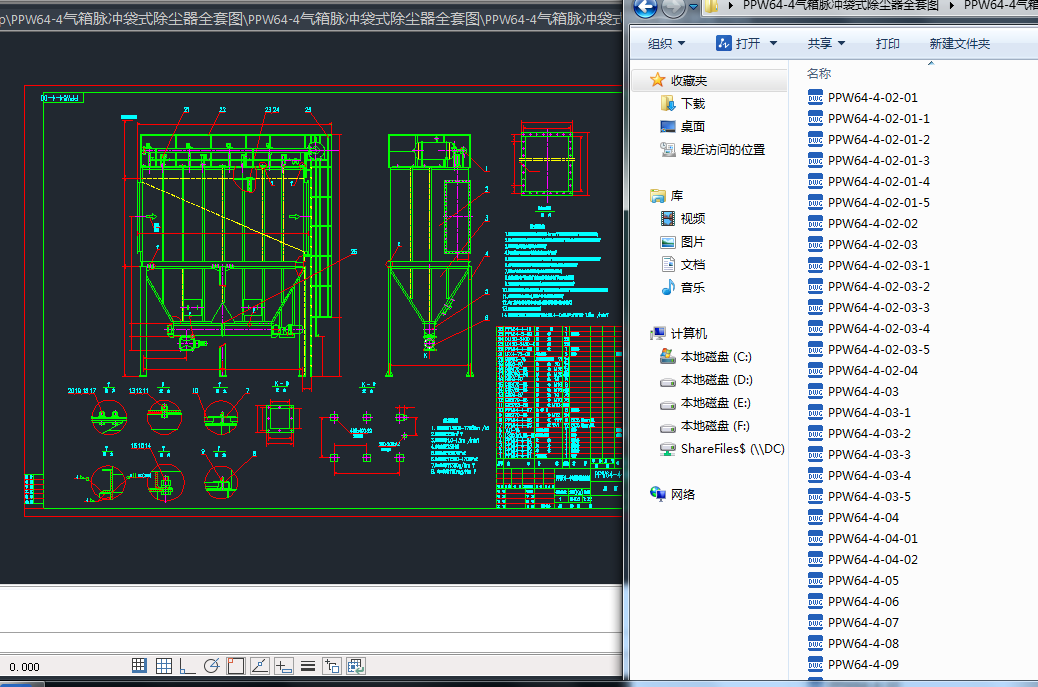The image size is (1038, 687).
Task: Toggle Snap Mode in AutoCAD status bar
Action: pos(140,666)
